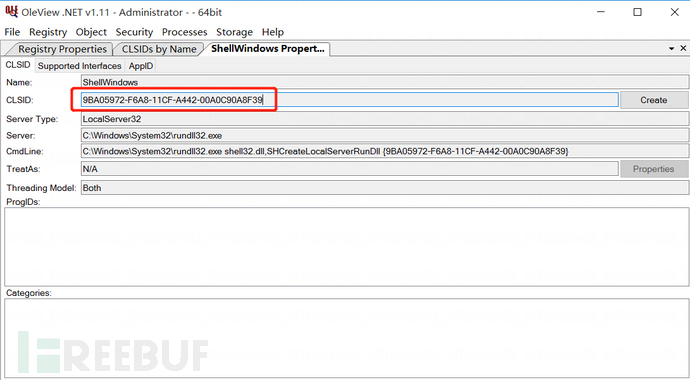Click the "Threading Model:" label
The width and height of the screenshot is (690, 380).
coord(41,188)
